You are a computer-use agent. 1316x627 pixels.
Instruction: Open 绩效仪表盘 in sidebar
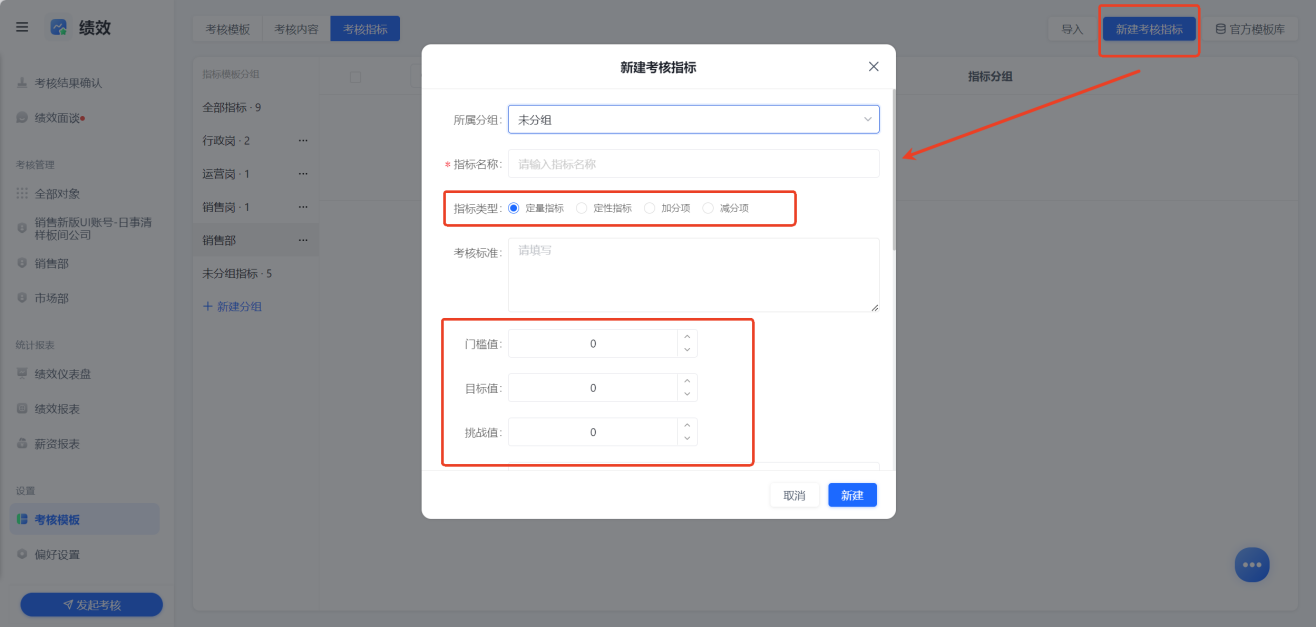(x=63, y=374)
